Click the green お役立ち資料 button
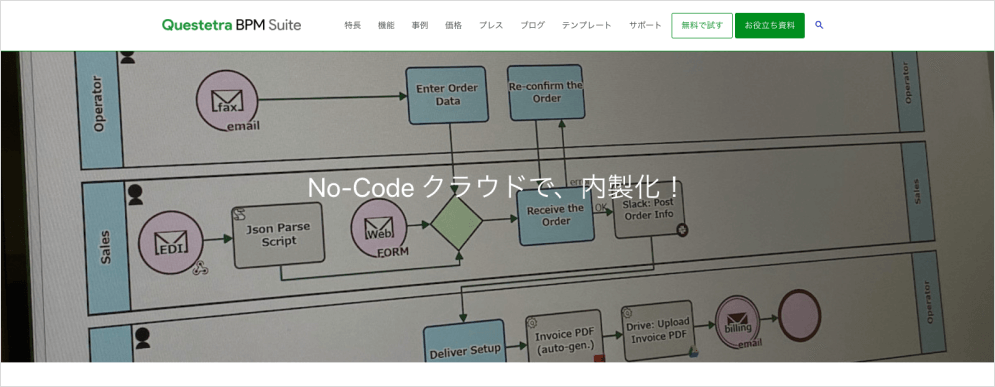Screen dimensions: 995x387 coord(770,25)
